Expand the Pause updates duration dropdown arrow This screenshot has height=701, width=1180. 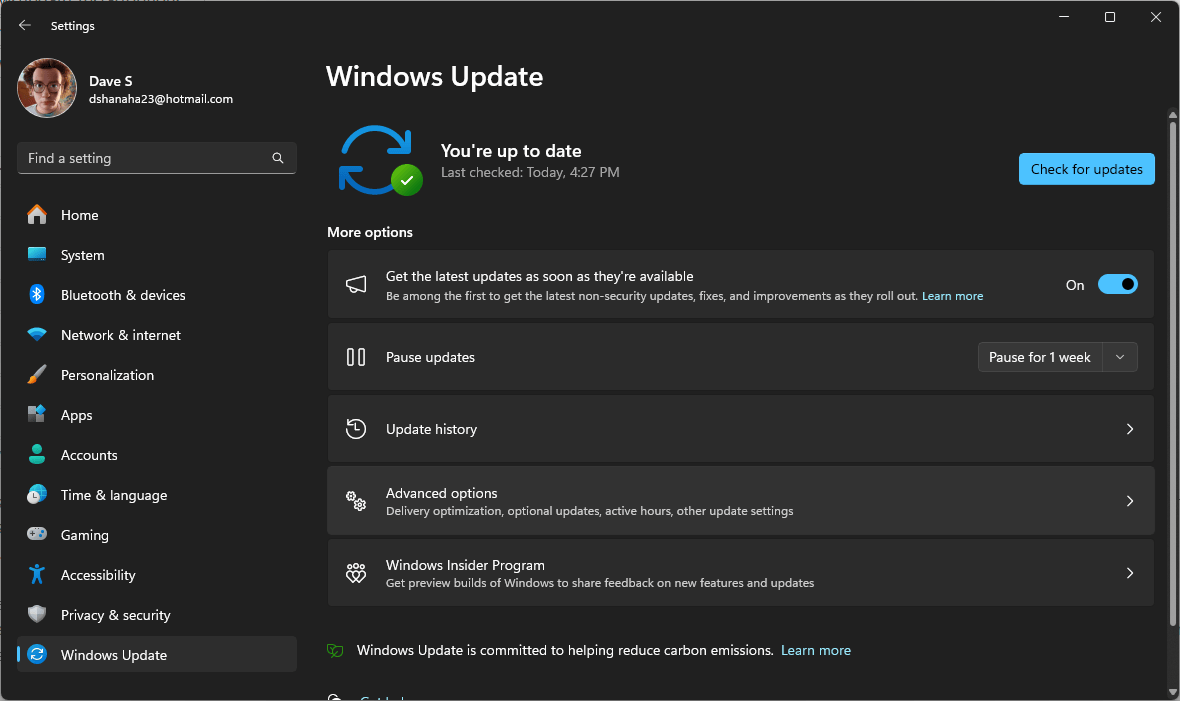pyautogui.click(x=1121, y=357)
